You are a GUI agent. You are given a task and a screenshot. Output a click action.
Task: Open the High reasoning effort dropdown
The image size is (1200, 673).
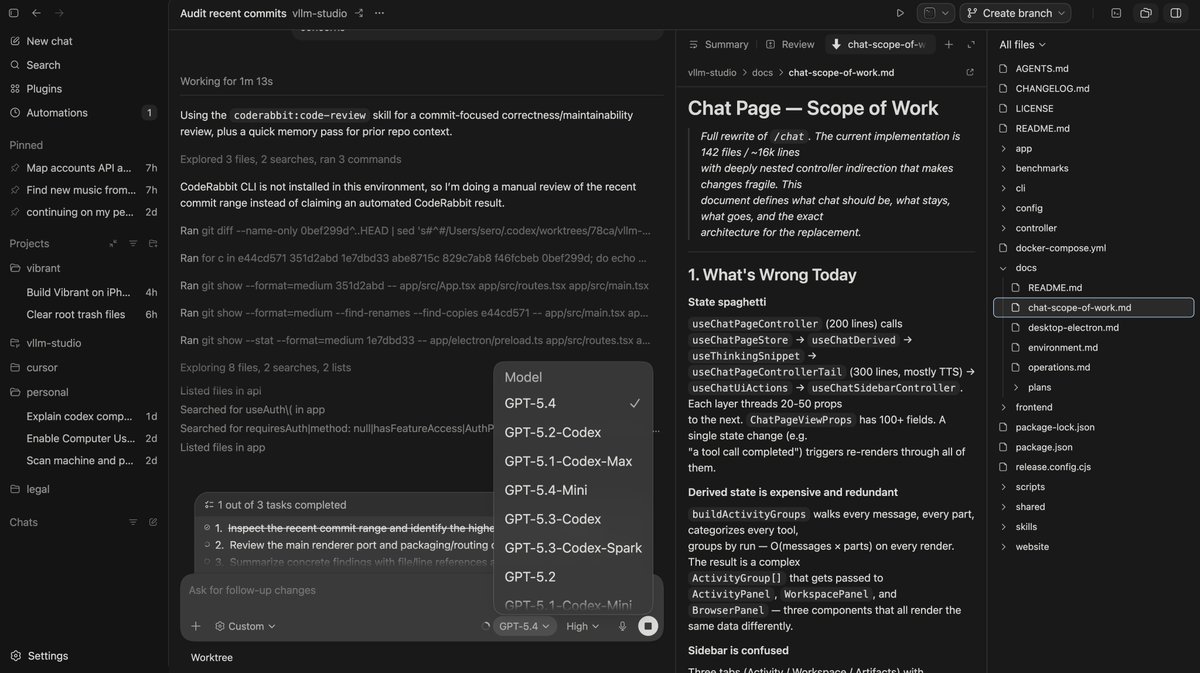click(x=583, y=627)
